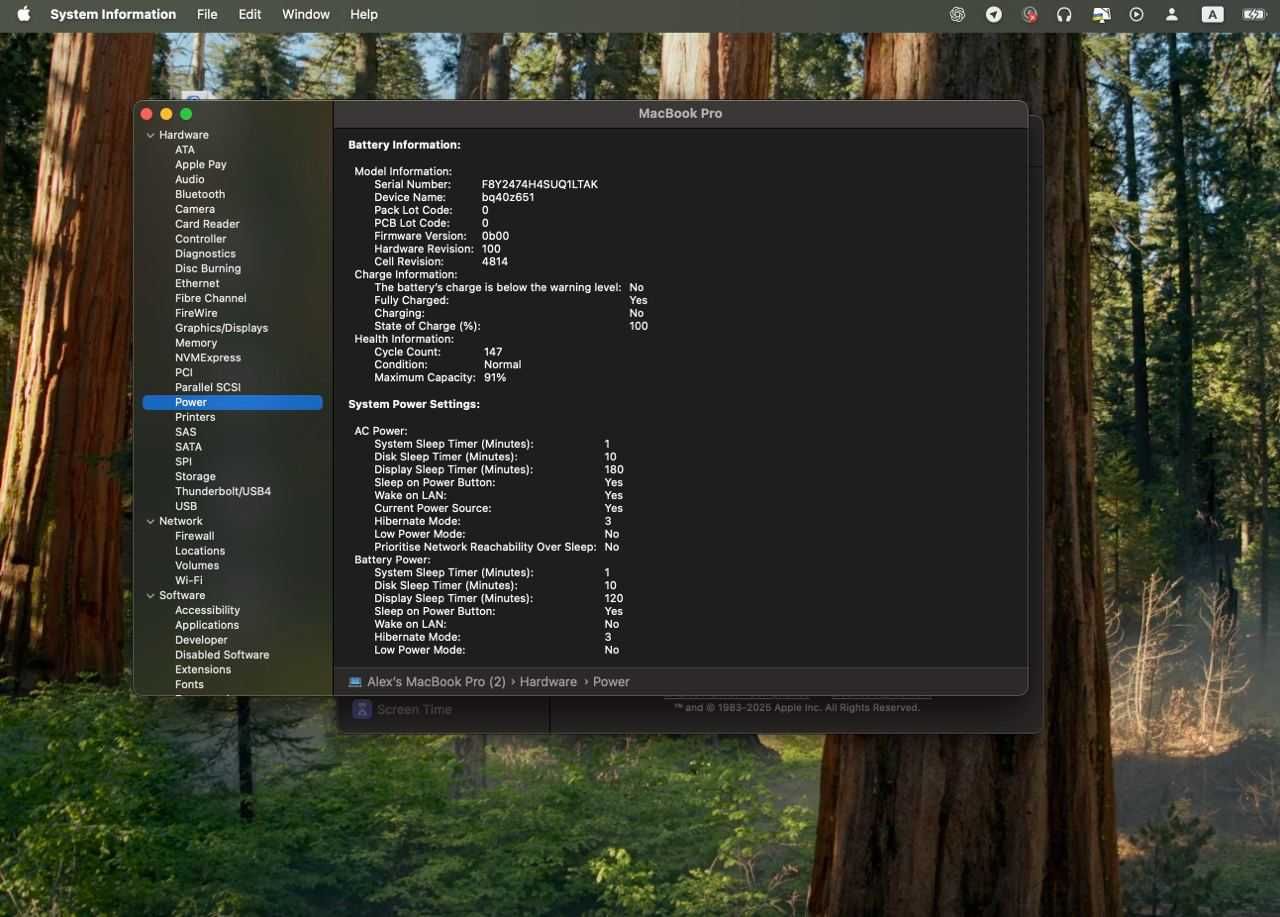This screenshot has width=1280, height=917.
Task: Open the File menu
Action: click(207, 14)
